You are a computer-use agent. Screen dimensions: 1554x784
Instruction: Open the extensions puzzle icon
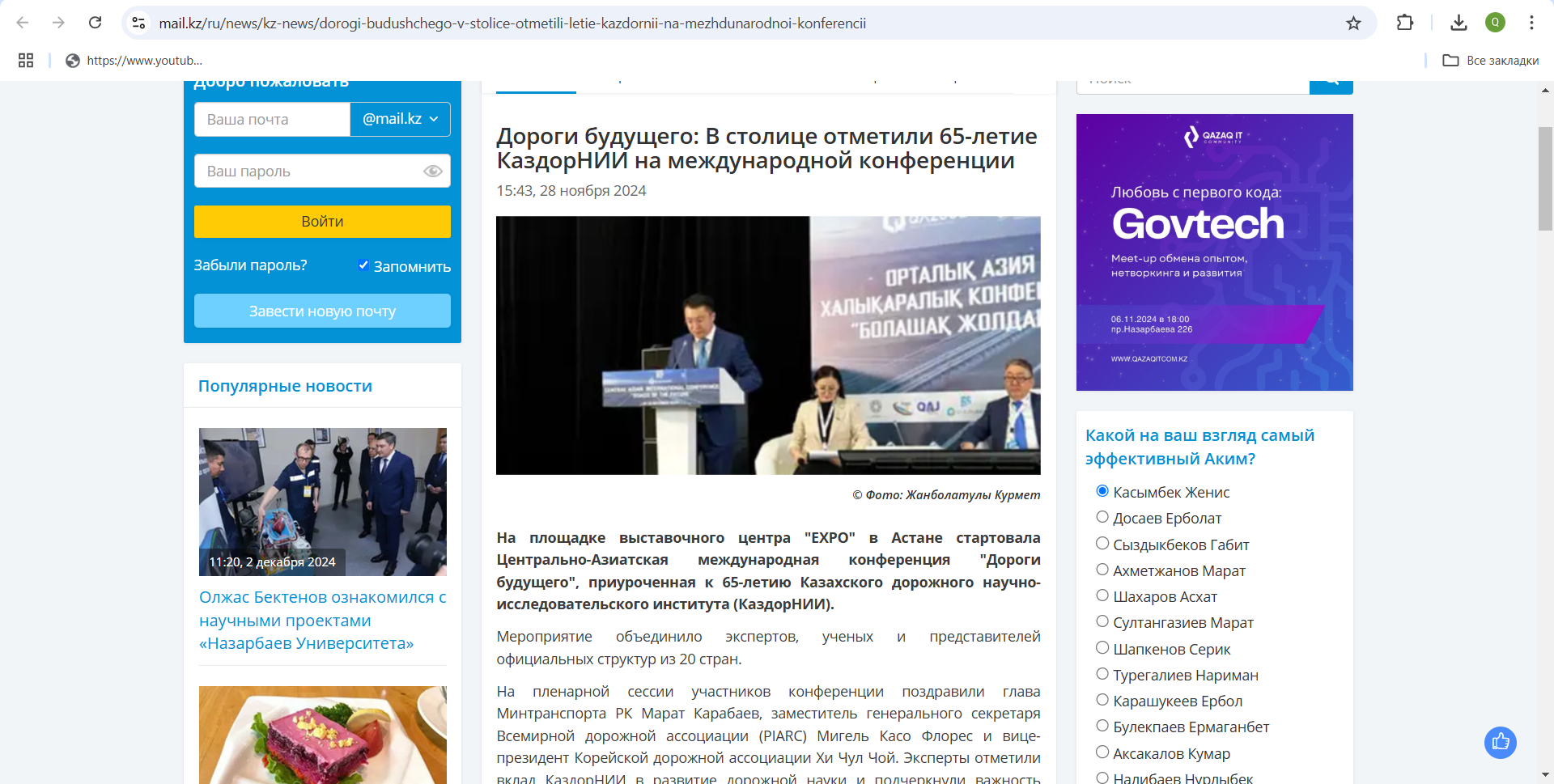pos(1405,23)
